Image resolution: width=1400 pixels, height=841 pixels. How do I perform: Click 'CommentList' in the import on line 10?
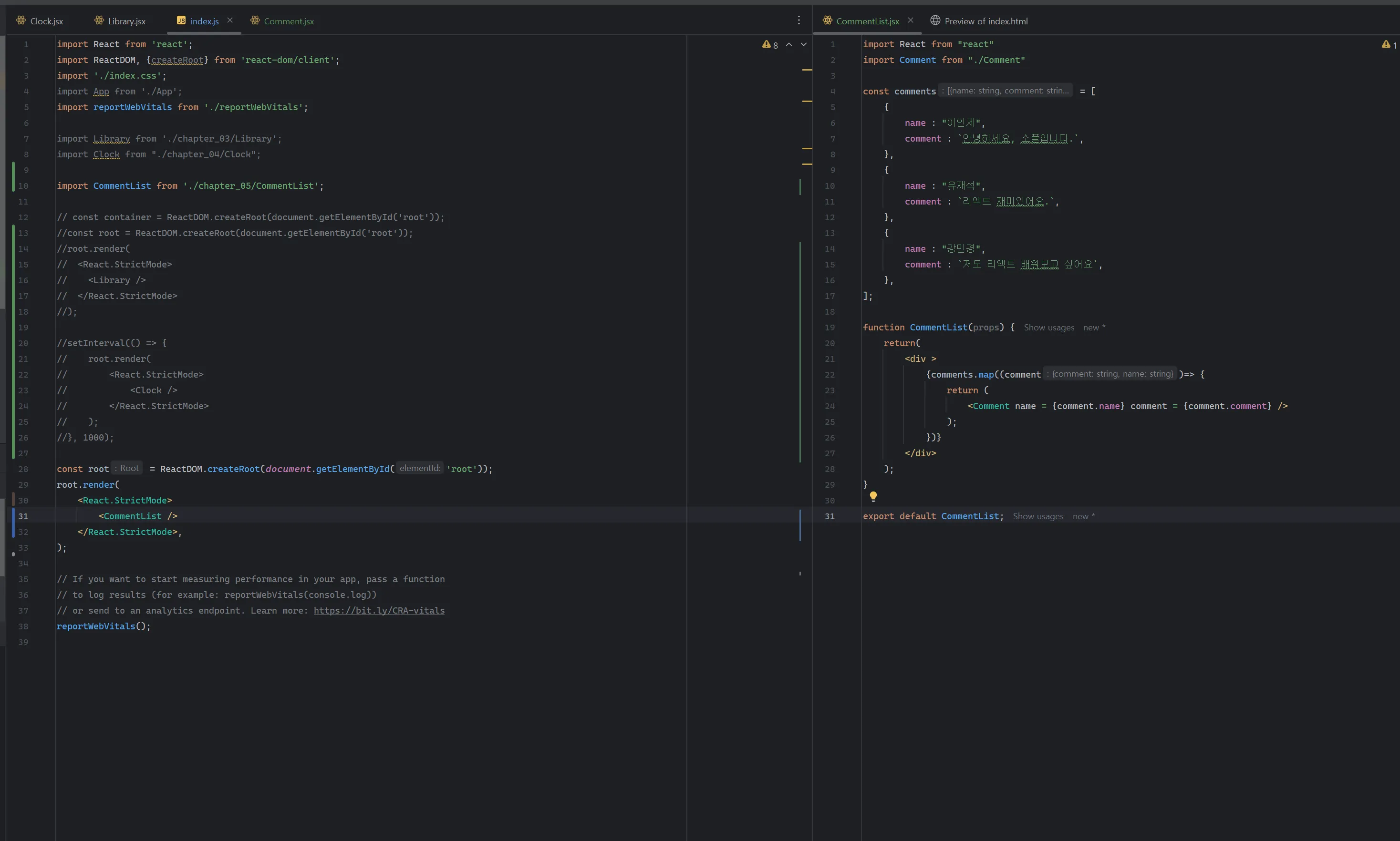click(122, 186)
